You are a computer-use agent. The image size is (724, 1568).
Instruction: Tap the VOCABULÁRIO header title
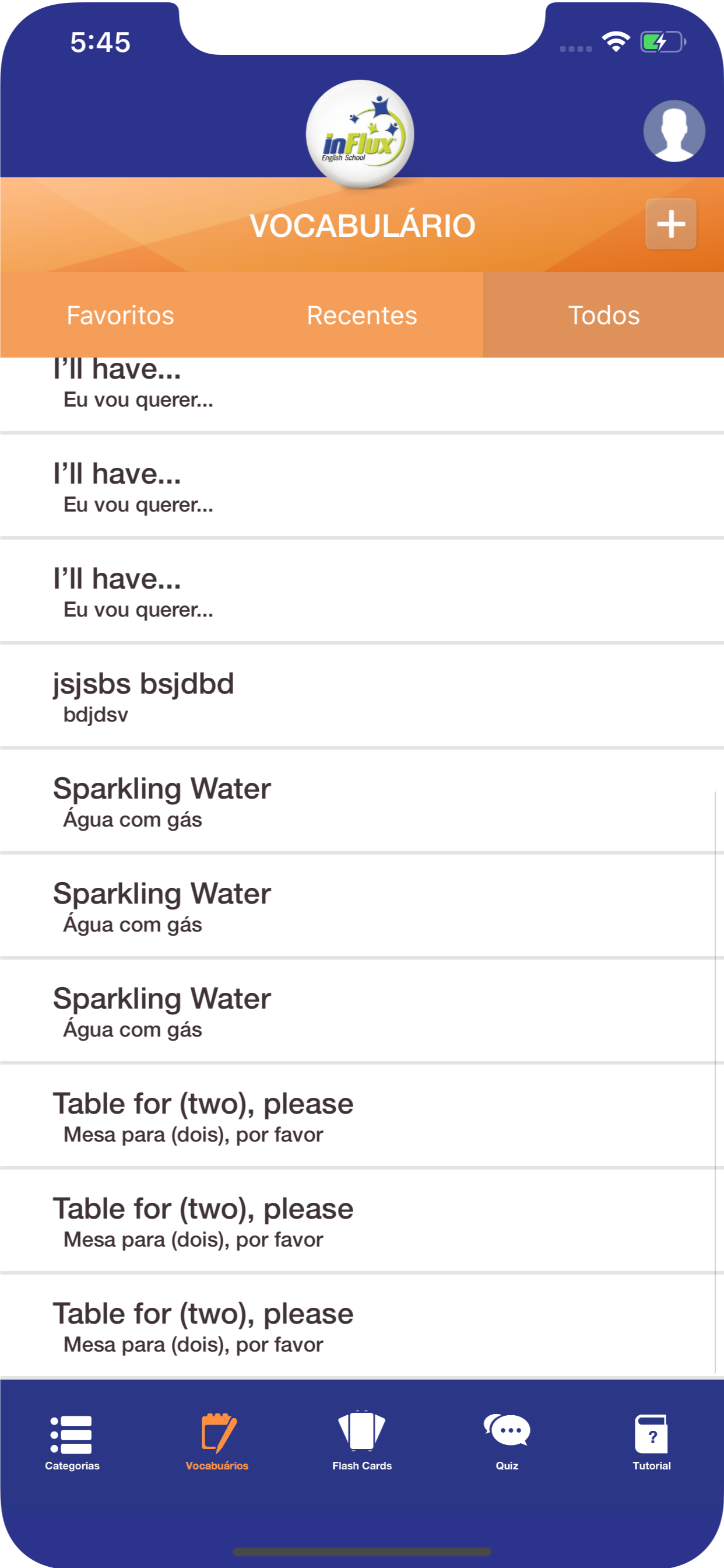(x=362, y=226)
